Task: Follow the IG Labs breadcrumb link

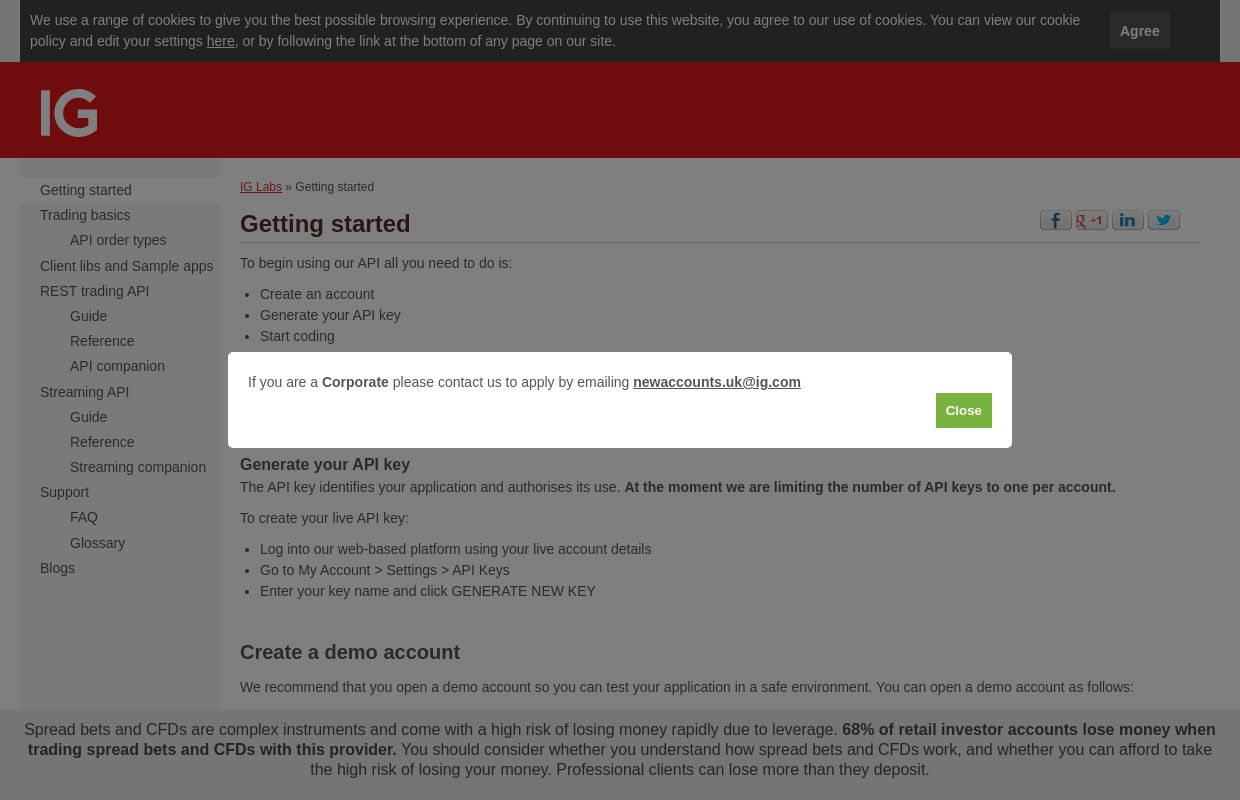Action: (x=261, y=187)
